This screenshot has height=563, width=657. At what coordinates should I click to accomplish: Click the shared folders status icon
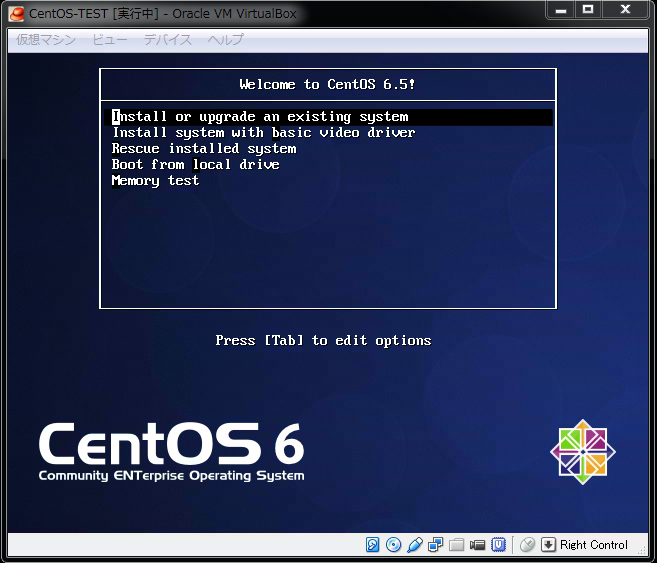[456, 545]
